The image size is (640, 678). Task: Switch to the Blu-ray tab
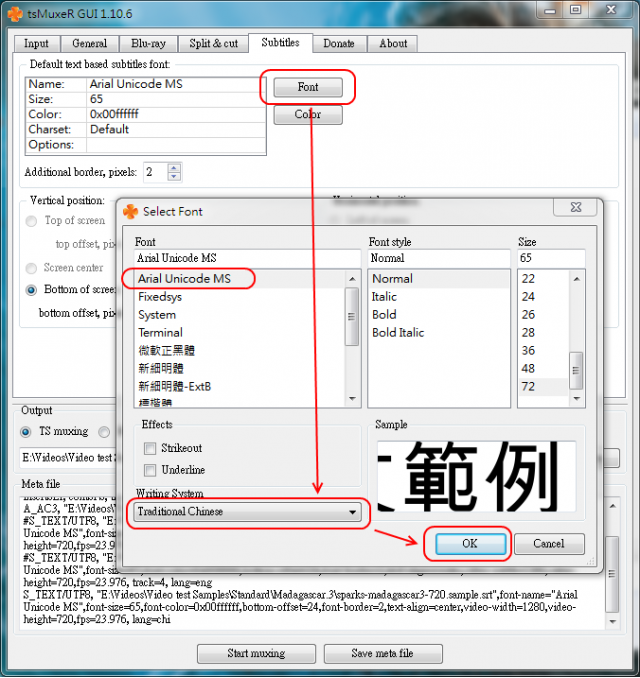(148, 44)
